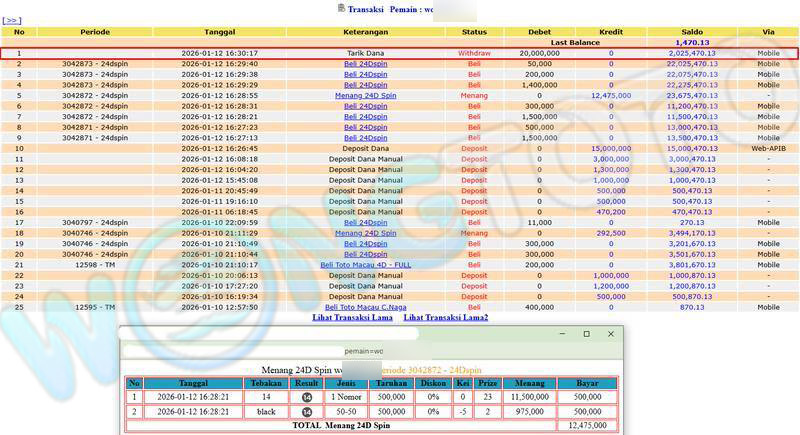Click the result ball icon in popup row 1
Image resolution: width=800 pixels, height=435 pixels.
click(x=308, y=397)
